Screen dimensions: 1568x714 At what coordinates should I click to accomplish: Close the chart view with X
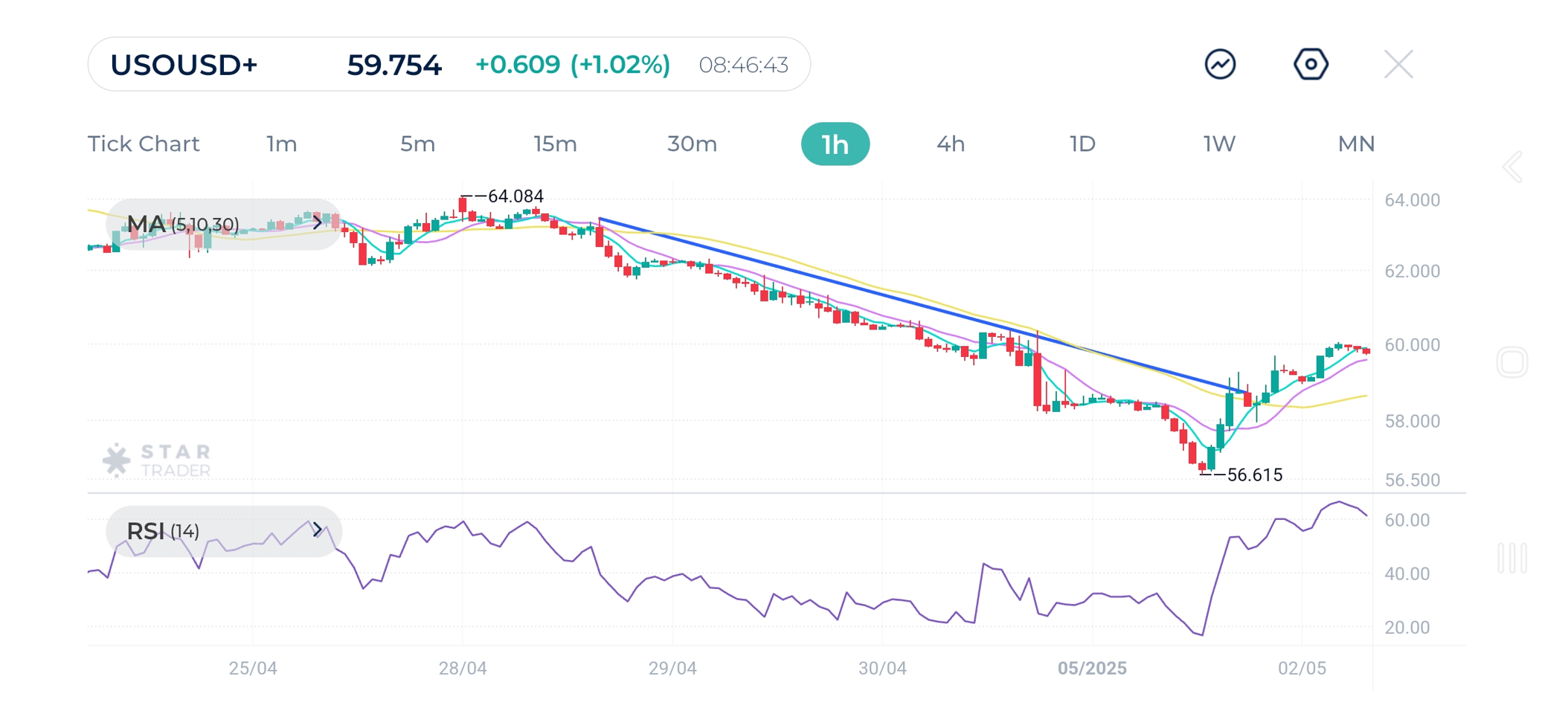click(1398, 65)
